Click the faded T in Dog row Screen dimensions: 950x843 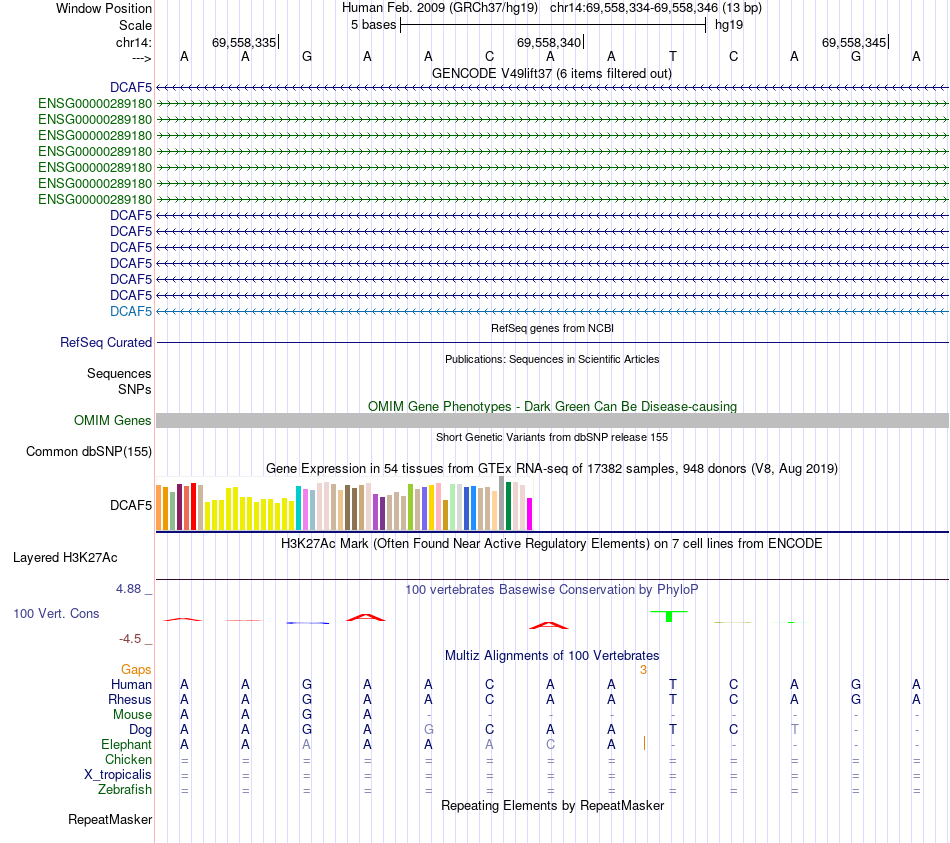pyautogui.click(x=794, y=730)
